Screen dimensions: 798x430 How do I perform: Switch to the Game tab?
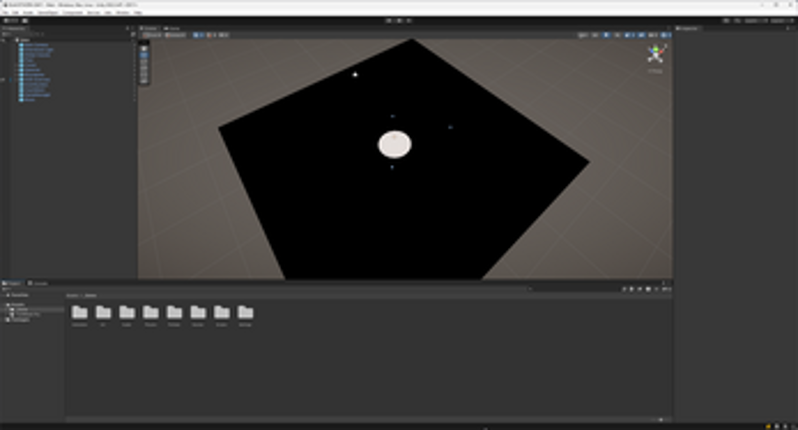(172, 28)
